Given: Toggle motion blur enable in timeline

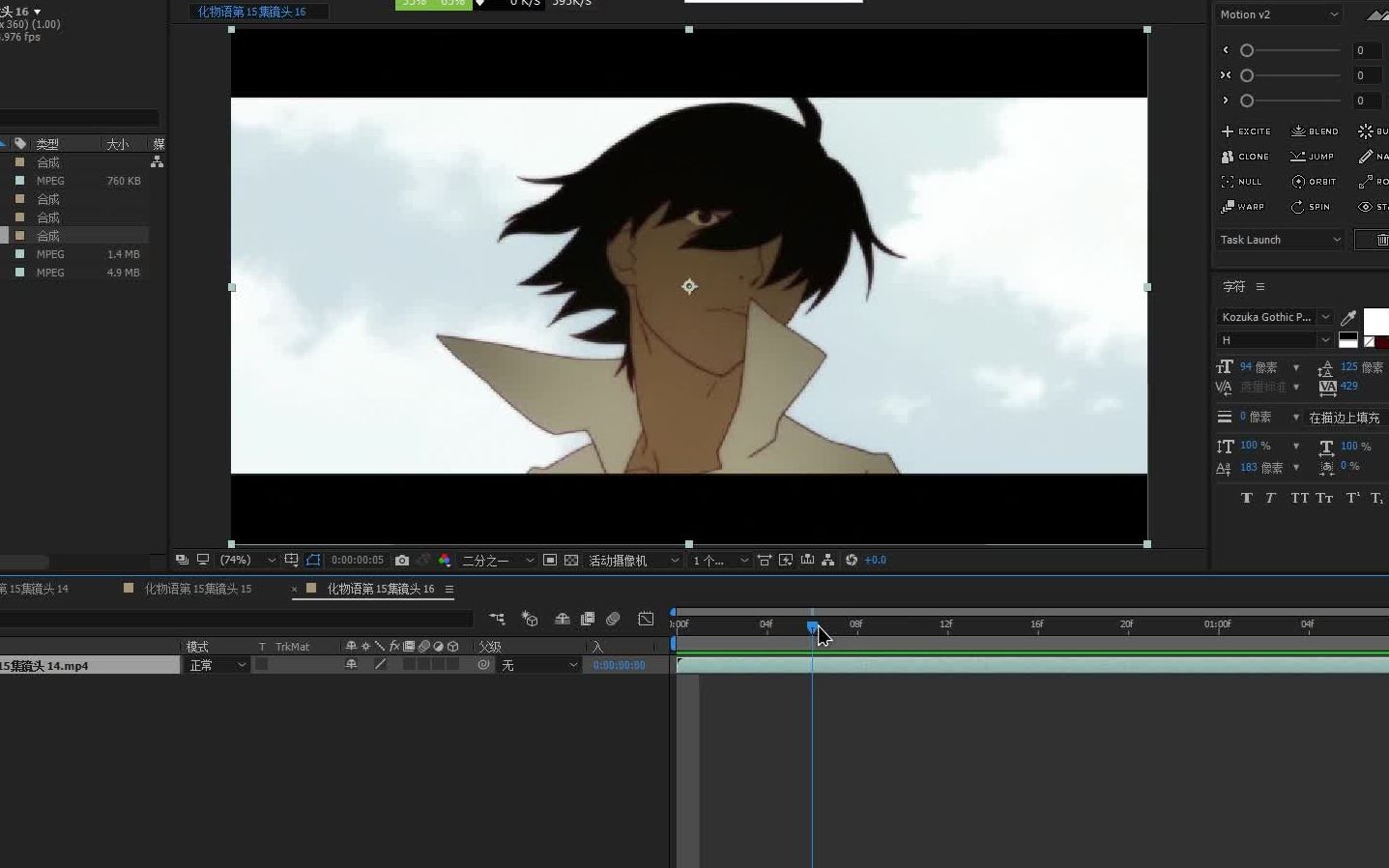Looking at the screenshot, I should pyautogui.click(x=613, y=619).
